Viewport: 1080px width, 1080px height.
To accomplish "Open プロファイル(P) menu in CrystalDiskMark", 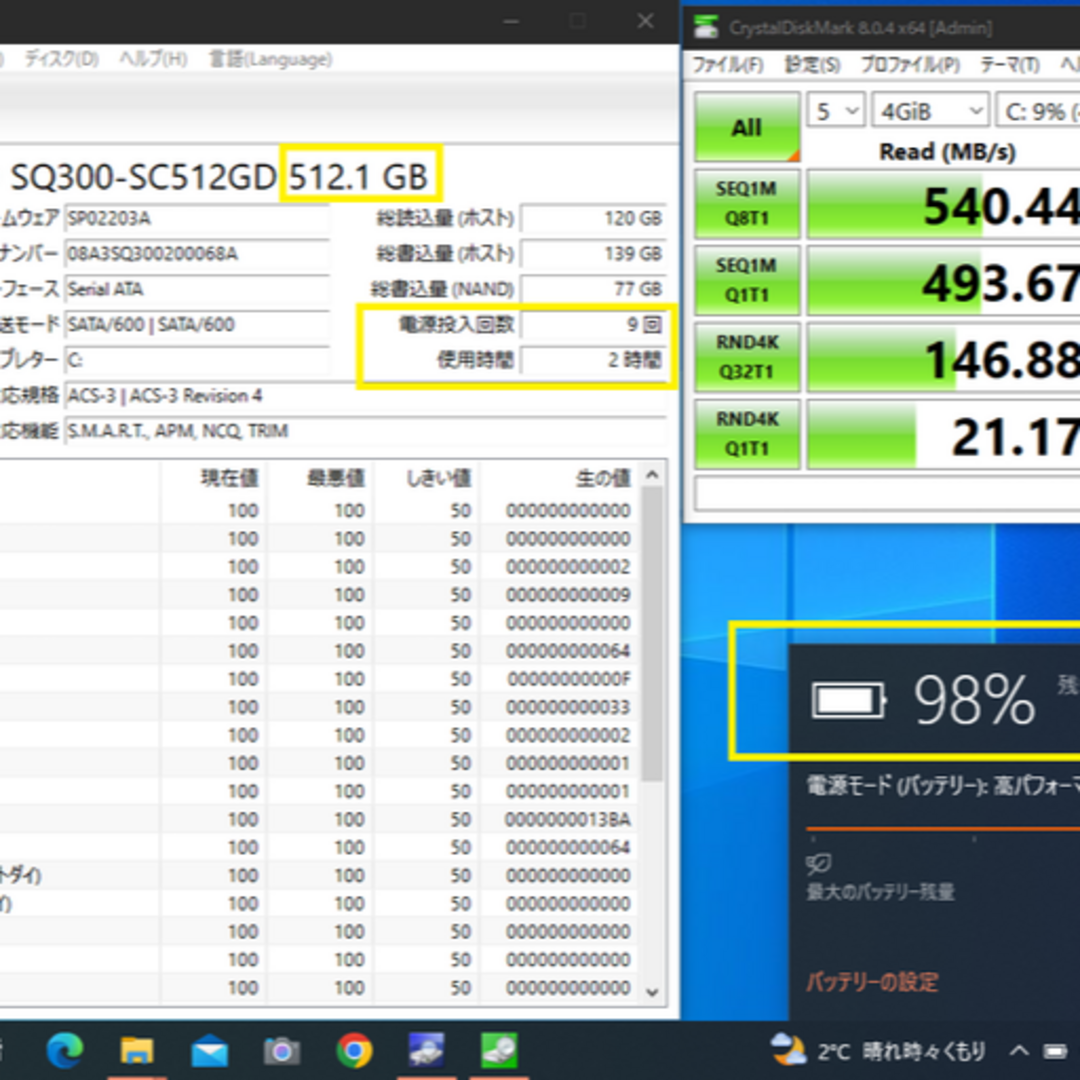I will click(x=911, y=65).
